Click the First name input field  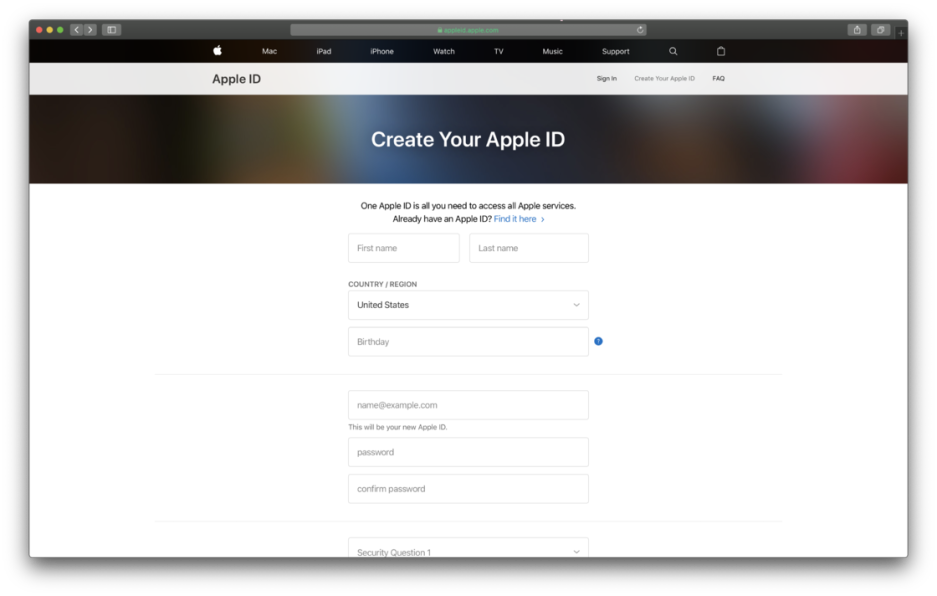pos(403,248)
